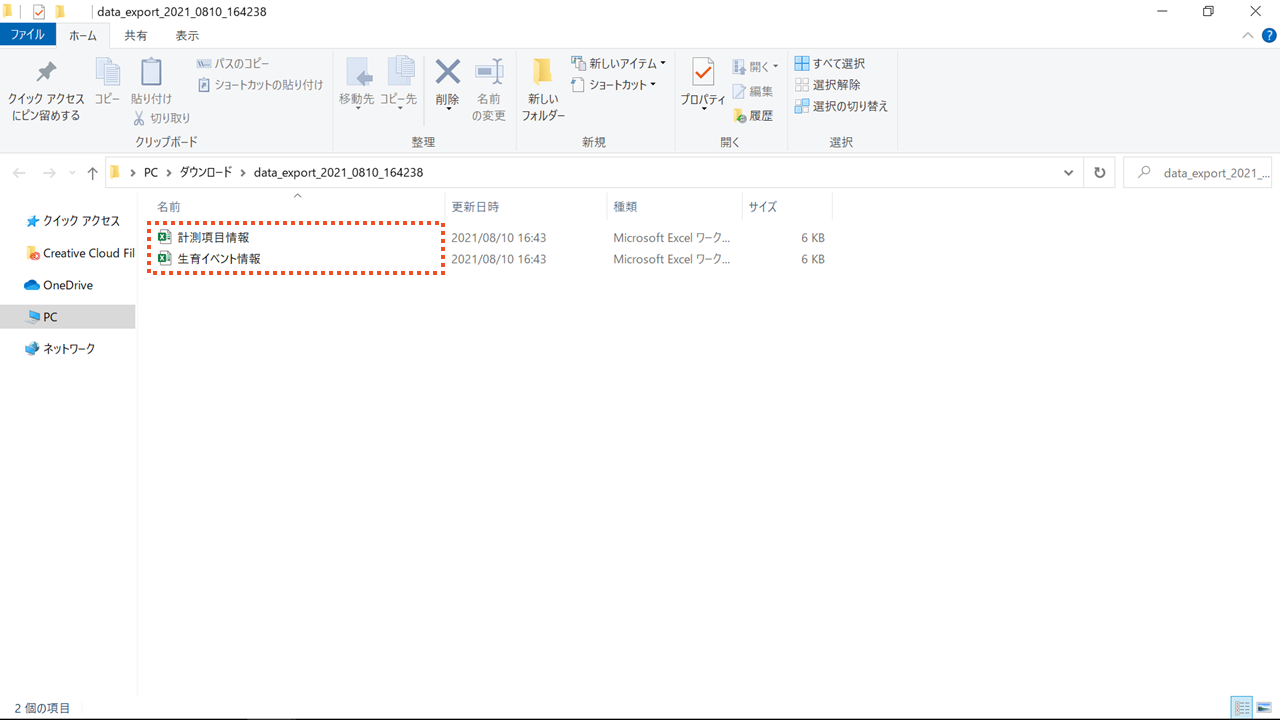Viewport: 1280px width, 720px height.
Task: Select PC in navigation pane
Action: (x=67, y=317)
